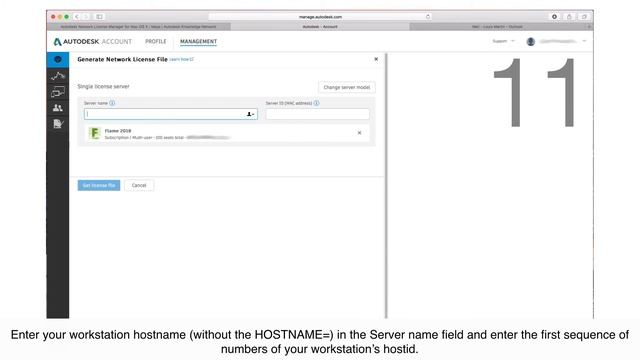Image resolution: width=640 pixels, height=360 pixels.
Task: Go forward using Safari forward arrow
Action: pyautogui.click(x=86, y=17)
